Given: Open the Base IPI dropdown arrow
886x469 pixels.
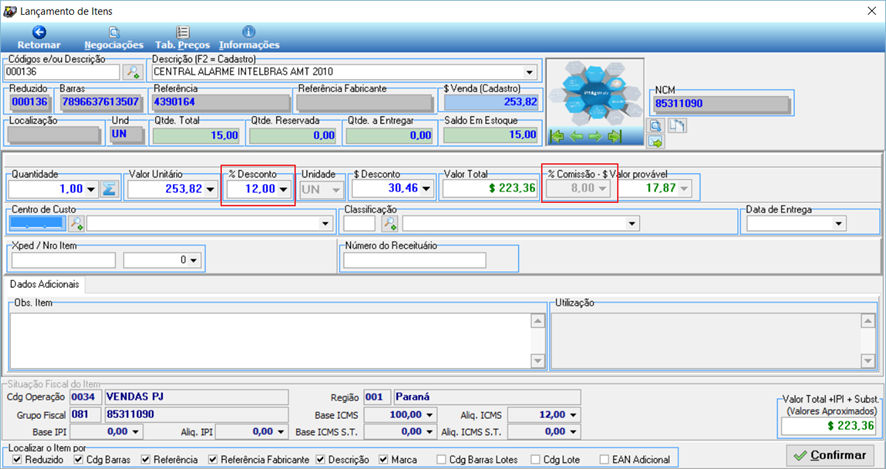Looking at the screenshot, I should pyautogui.click(x=136, y=432).
